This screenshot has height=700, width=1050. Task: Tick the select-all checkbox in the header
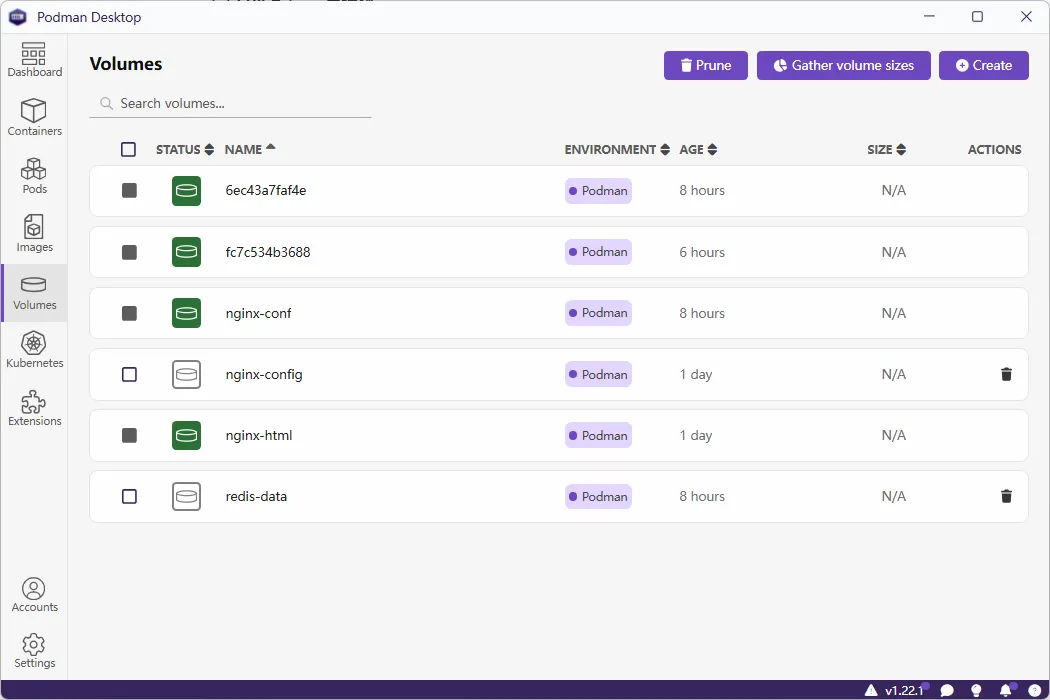point(128,150)
